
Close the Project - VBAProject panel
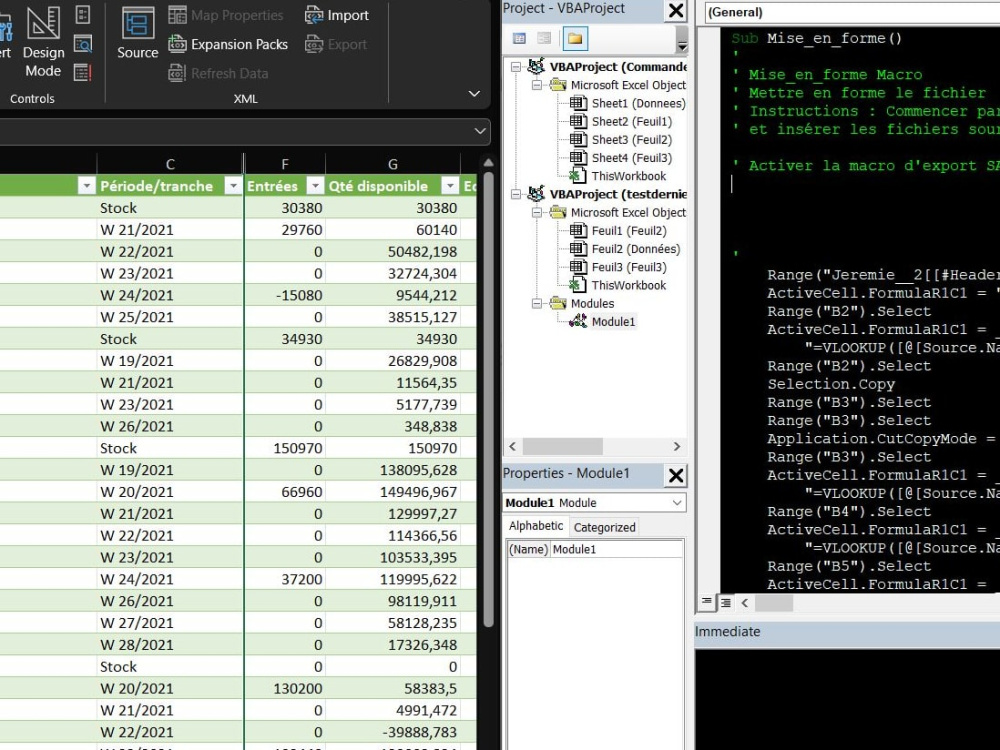pos(675,11)
